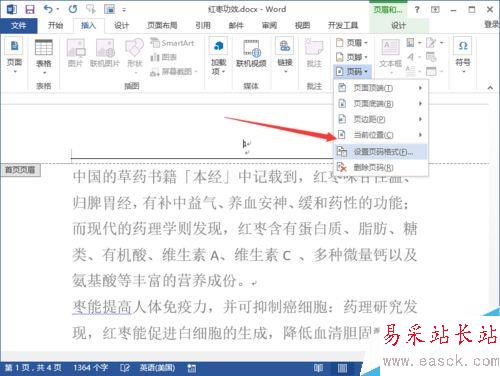Open 加载项 add-ins button
This screenshot has height=376, width=500.
218,57
